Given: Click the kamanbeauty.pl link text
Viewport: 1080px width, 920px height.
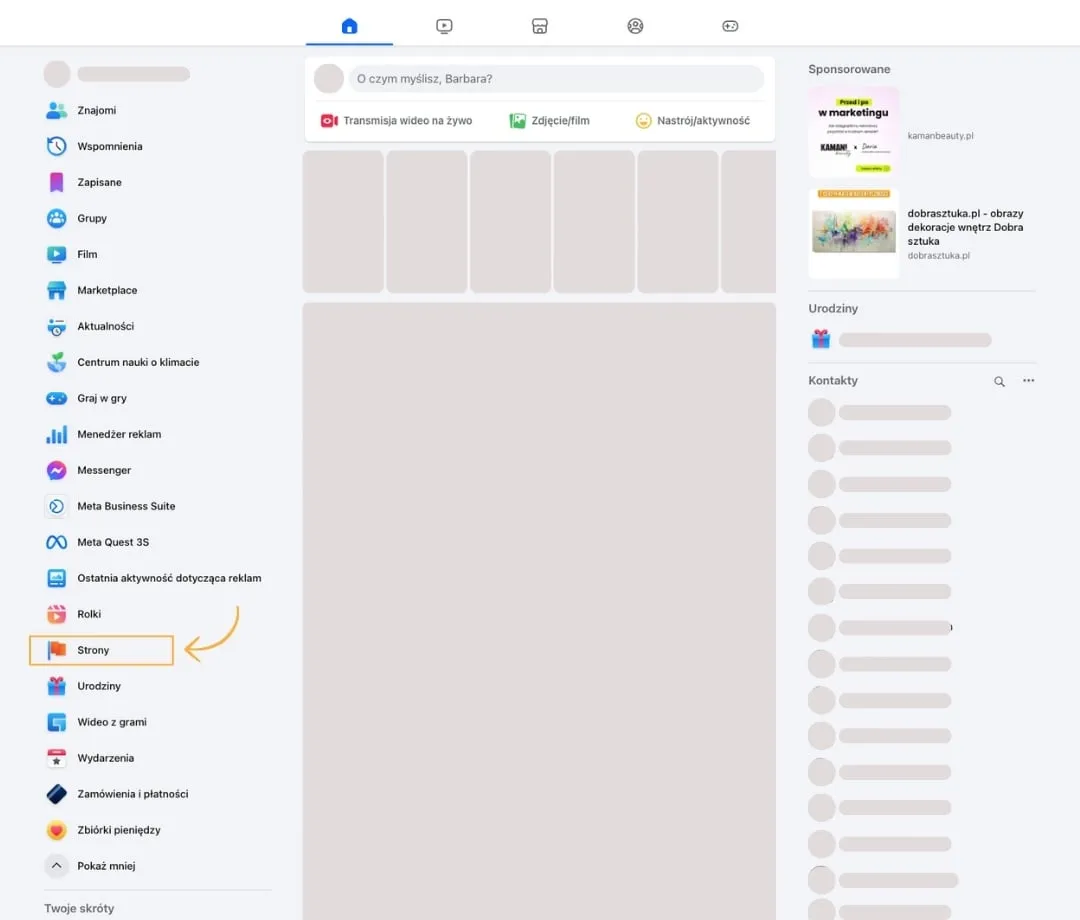Looking at the screenshot, I should pos(940,136).
